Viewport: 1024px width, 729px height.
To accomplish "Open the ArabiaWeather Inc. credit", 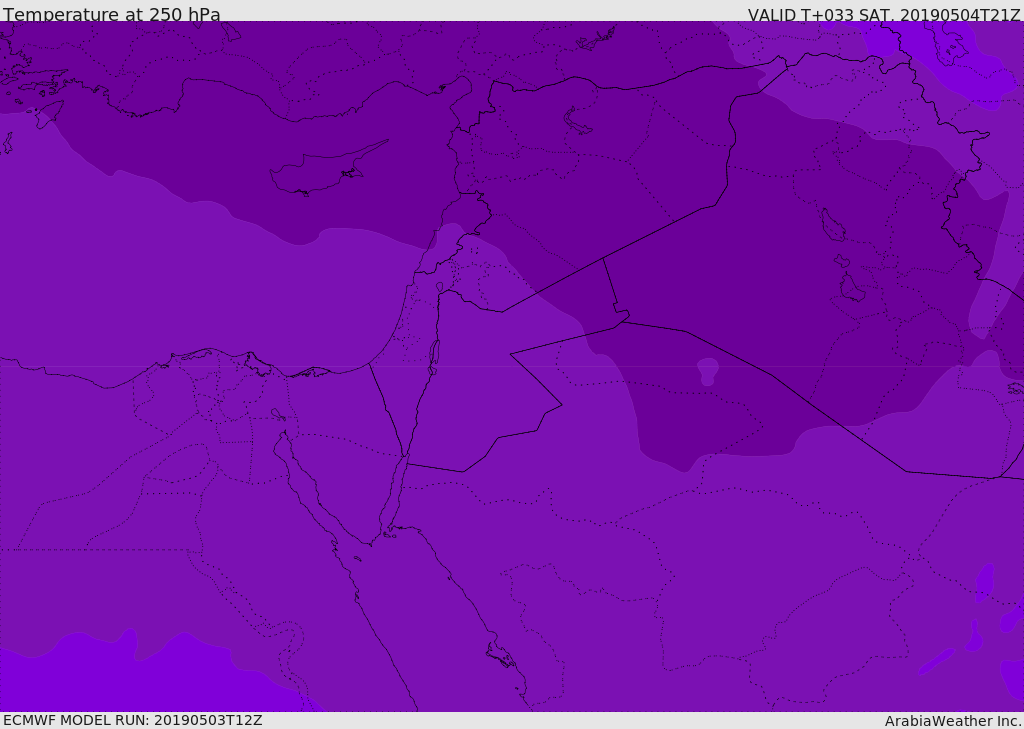I will [x=953, y=721].
